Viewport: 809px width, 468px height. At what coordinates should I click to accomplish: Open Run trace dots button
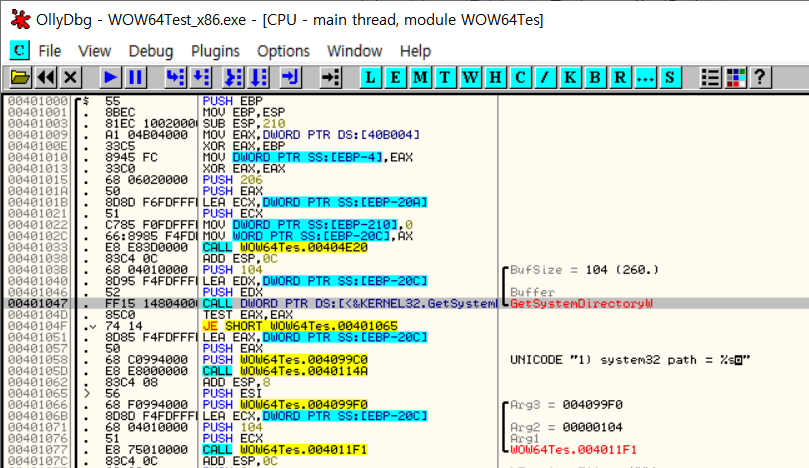pos(645,77)
